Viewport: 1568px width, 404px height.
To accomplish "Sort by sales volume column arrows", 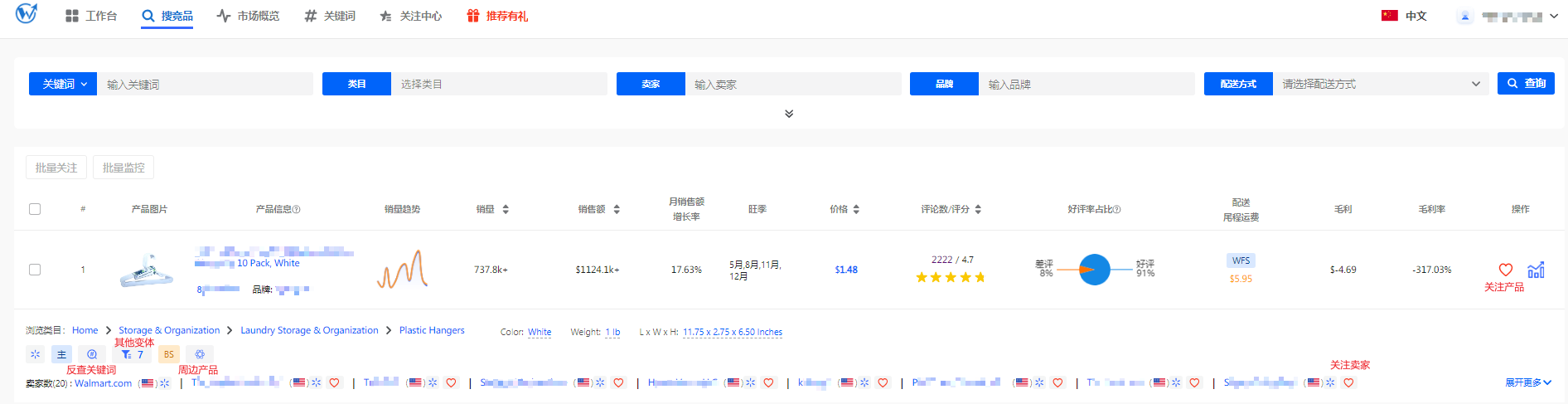I will pos(506,209).
